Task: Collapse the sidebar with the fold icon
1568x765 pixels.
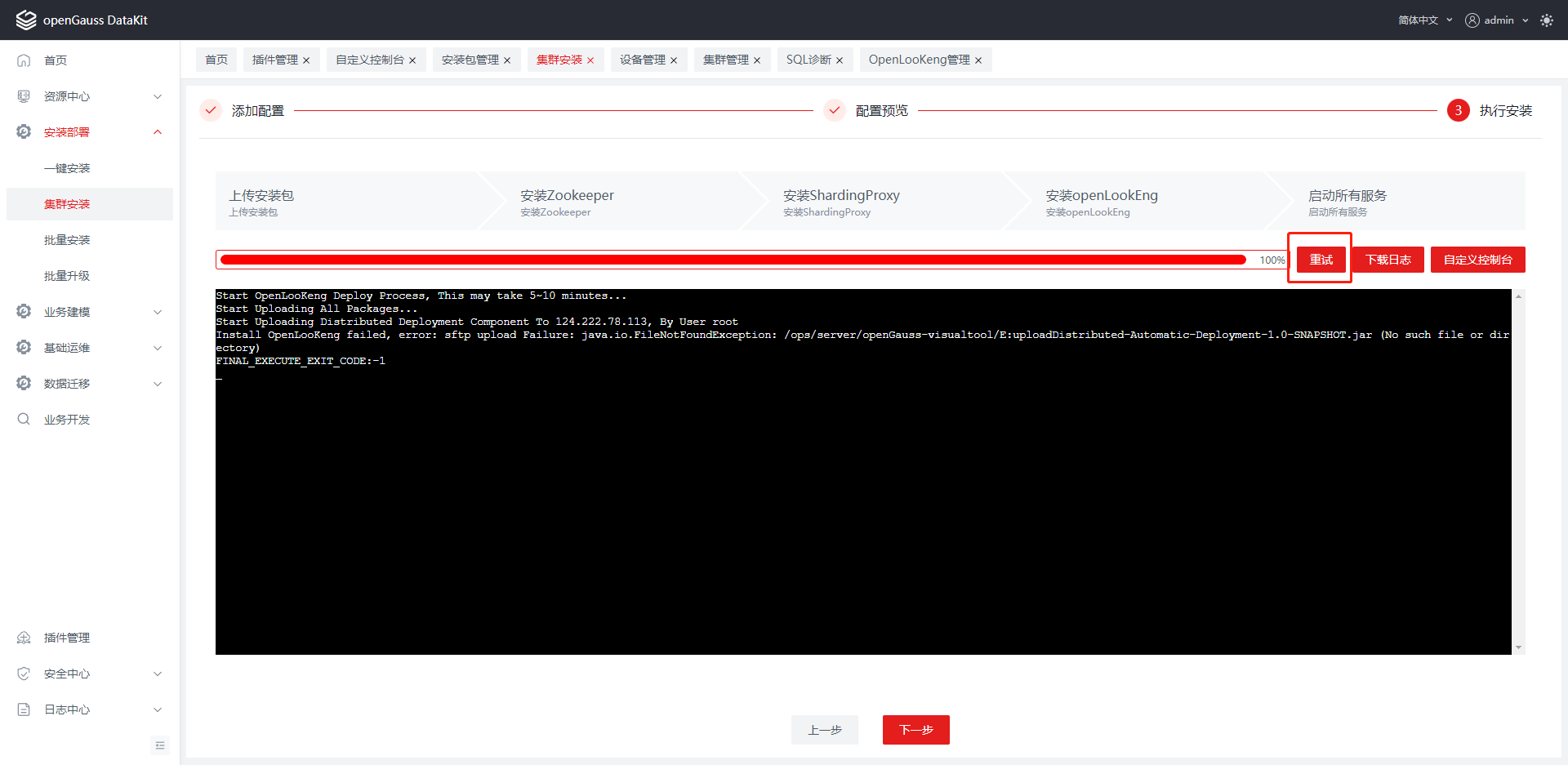Action: click(x=159, y=745)
